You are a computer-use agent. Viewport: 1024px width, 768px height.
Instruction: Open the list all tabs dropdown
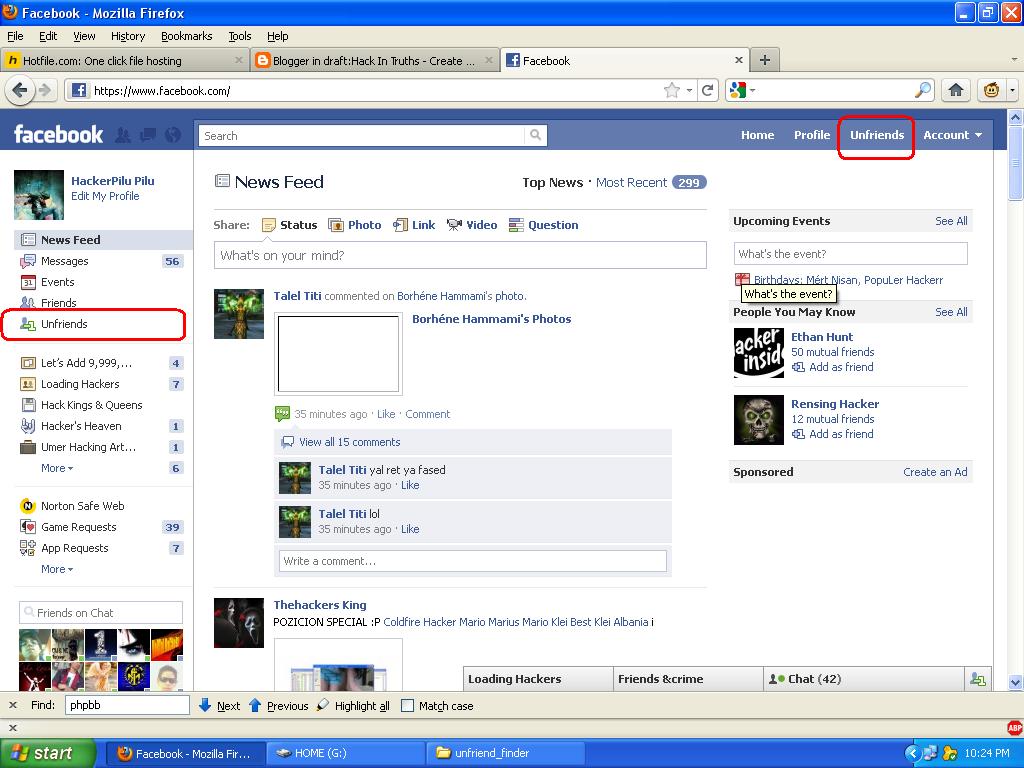click(1014, 60)
